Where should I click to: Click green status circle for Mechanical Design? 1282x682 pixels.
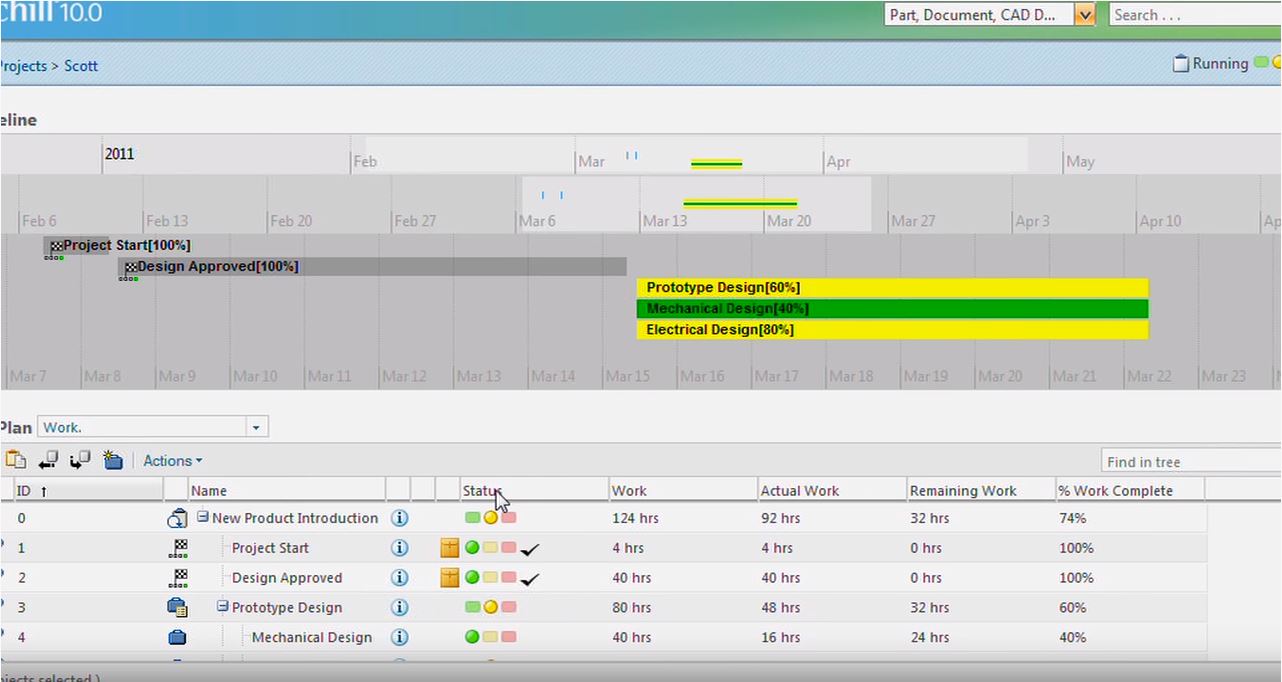pyautogui.click(x=472, y=637)
